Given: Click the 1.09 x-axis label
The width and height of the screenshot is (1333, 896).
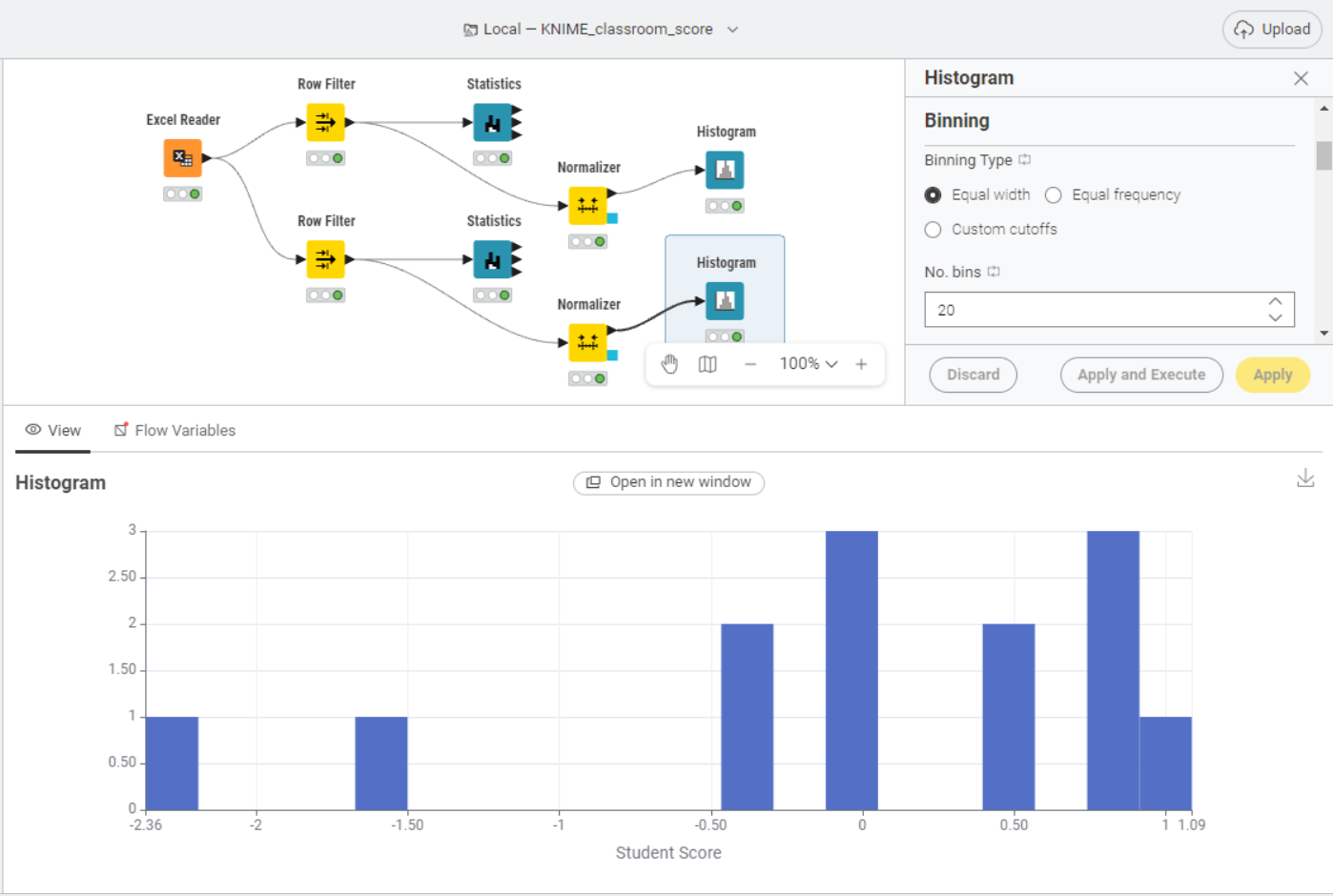Looking at the screenshot, I should 1191,825.
